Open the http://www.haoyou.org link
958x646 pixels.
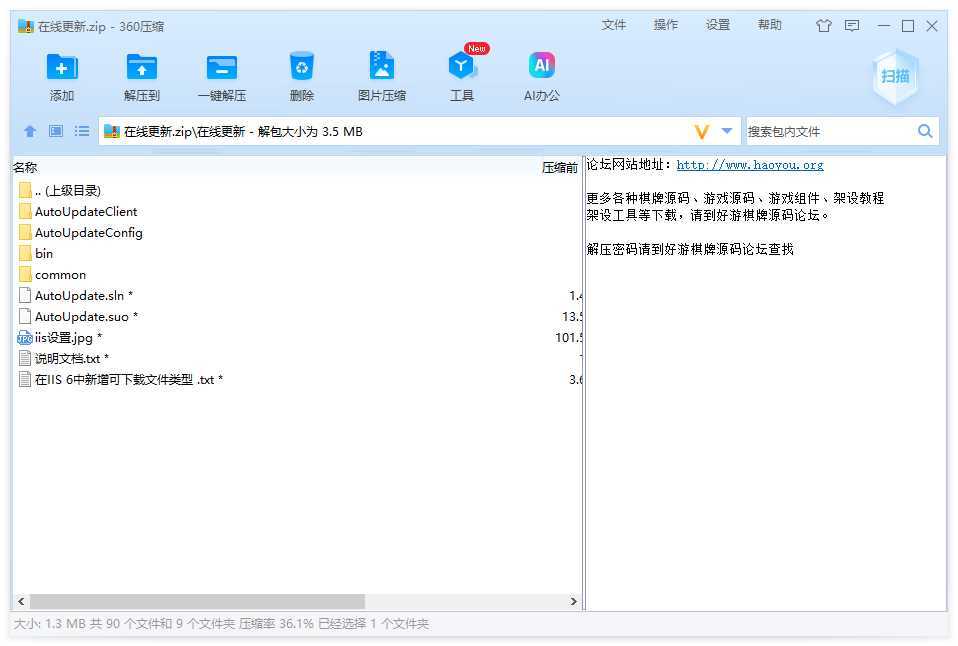[750, 165]
